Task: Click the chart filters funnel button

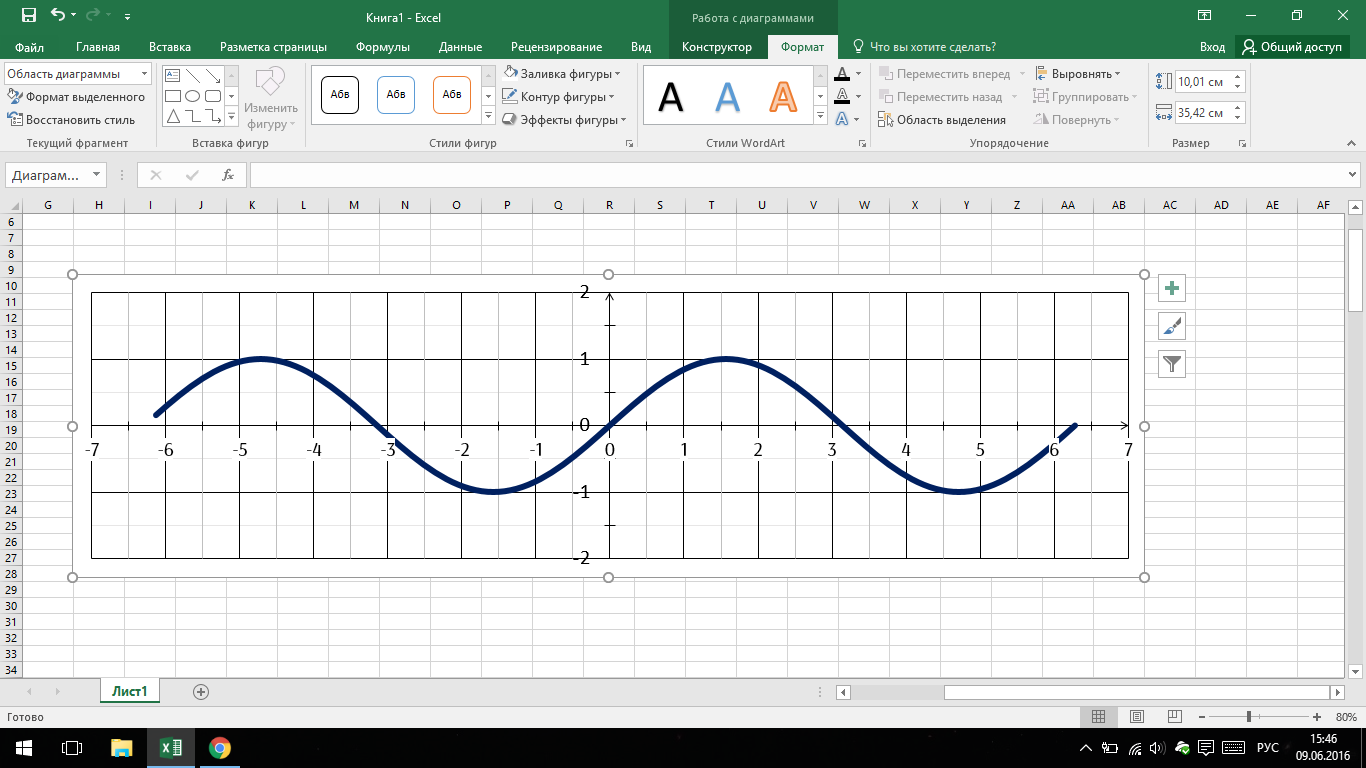Action: point(1172,364)
